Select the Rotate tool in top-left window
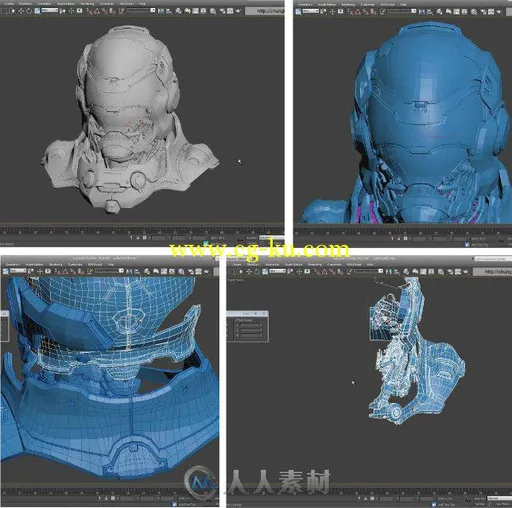Screen dimensions: 512x508 29,11
